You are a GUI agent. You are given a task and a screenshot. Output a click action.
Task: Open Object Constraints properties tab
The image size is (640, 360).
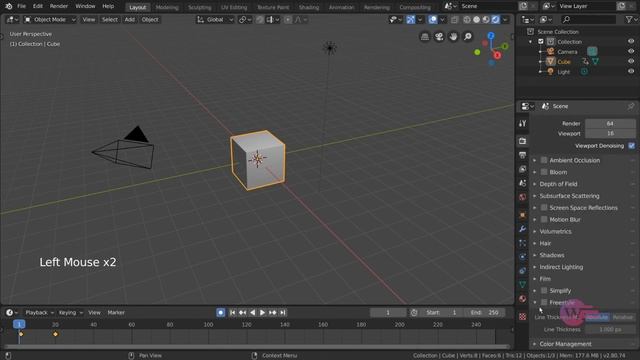(x=522, y=271)
